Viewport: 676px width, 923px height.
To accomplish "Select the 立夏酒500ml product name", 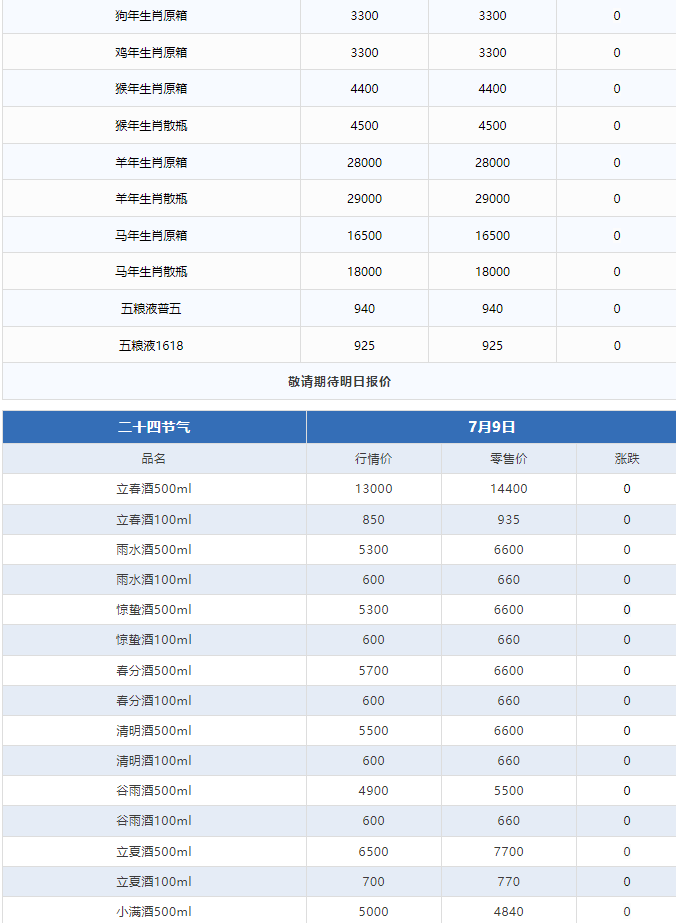I will 154,851.
